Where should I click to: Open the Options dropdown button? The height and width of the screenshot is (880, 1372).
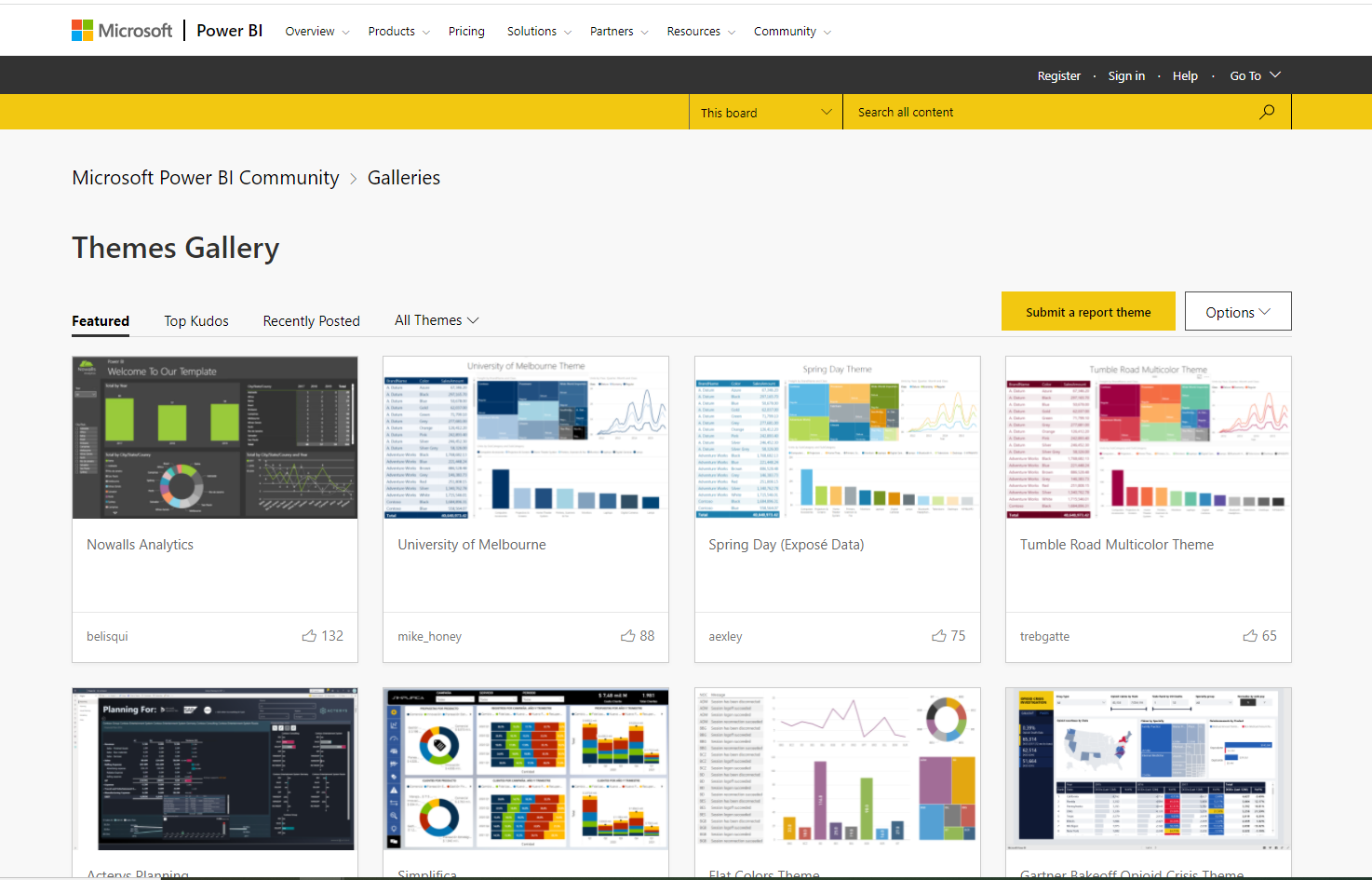[1238, 312]
